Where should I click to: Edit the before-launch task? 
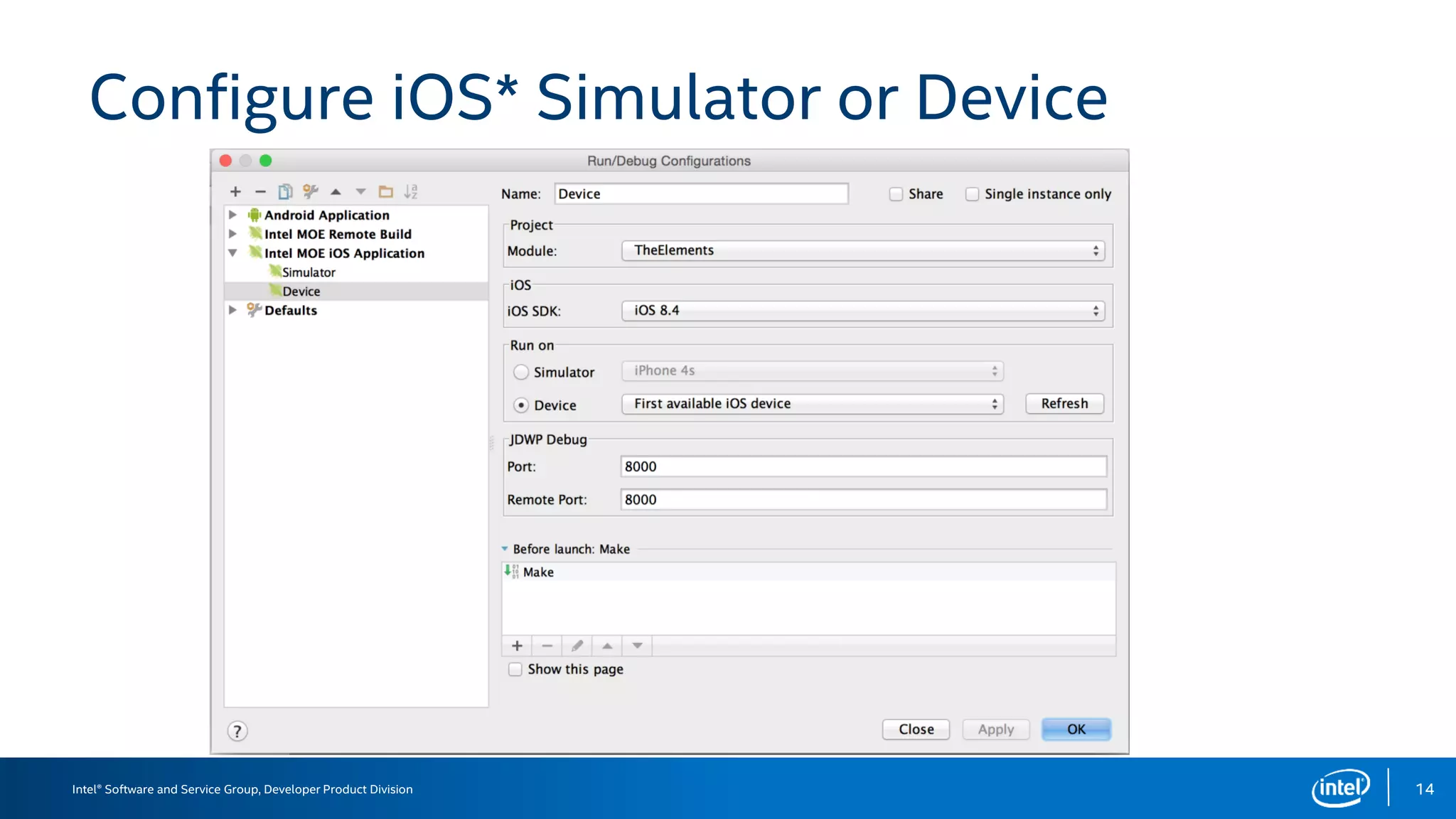click(x=577, y=646)
